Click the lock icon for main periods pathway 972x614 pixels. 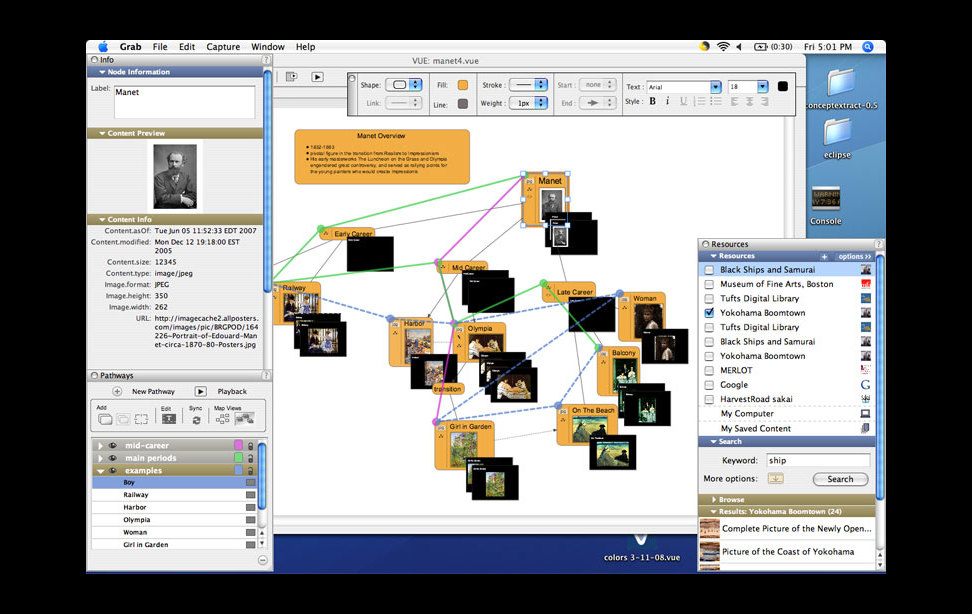pyautogui.click(x=250, y=458)
